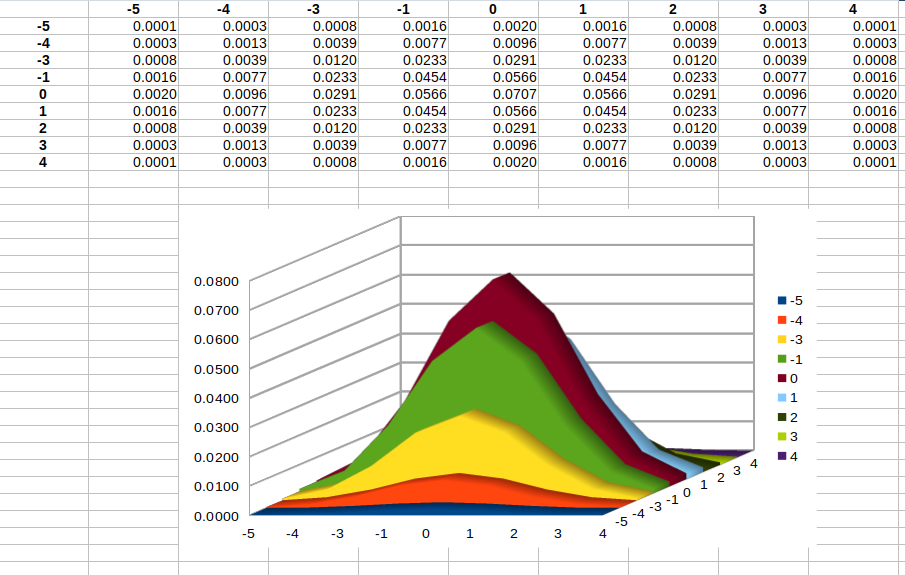Click the cell at row 4, column 4

tap(853, 162)
